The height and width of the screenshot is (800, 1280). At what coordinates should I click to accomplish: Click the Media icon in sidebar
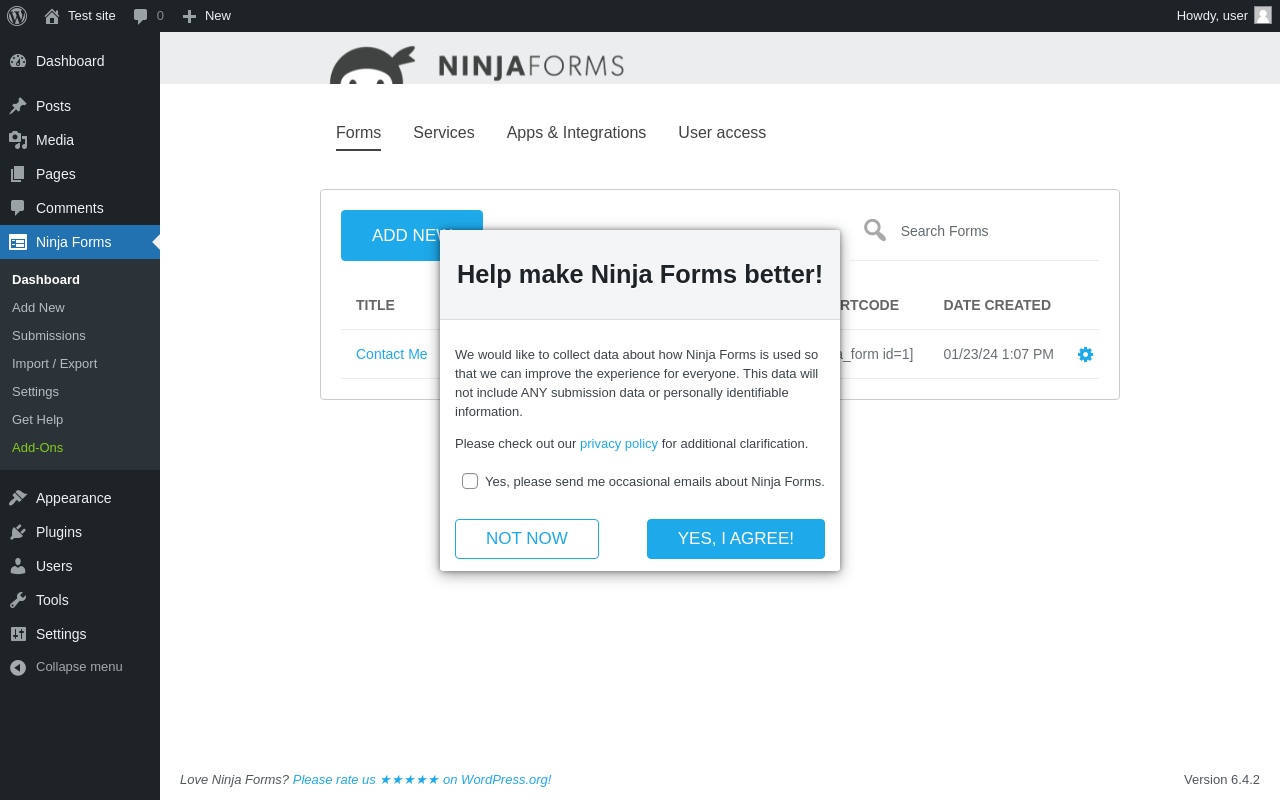18,140
